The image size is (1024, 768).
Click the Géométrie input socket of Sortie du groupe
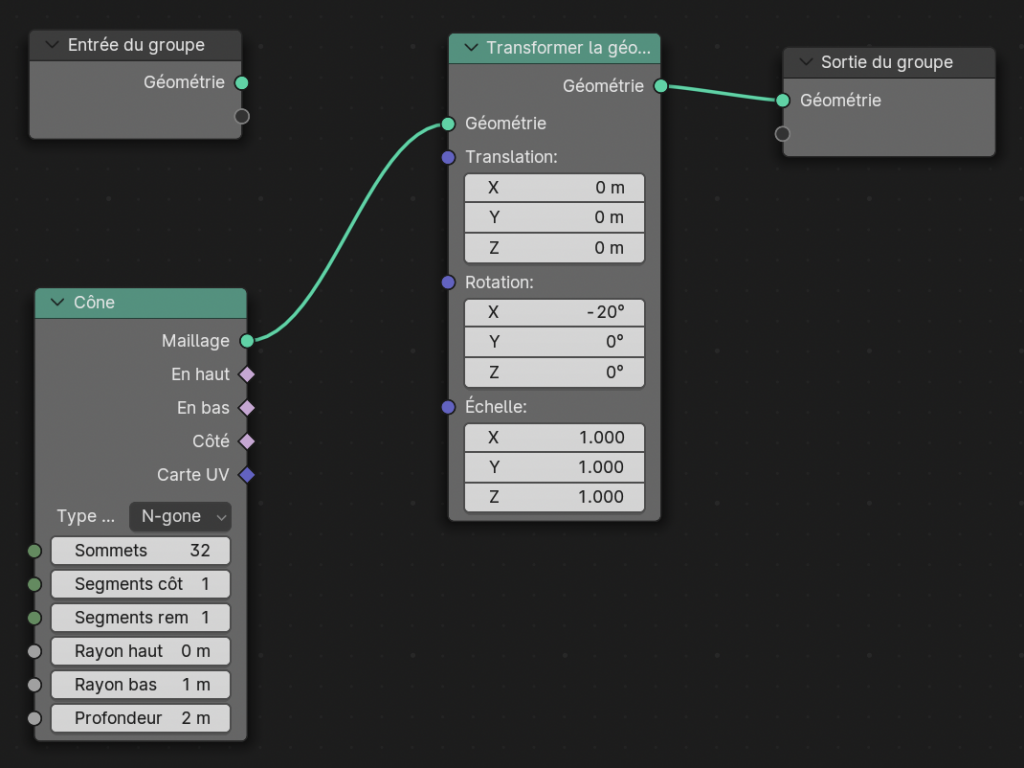point(783,100)
